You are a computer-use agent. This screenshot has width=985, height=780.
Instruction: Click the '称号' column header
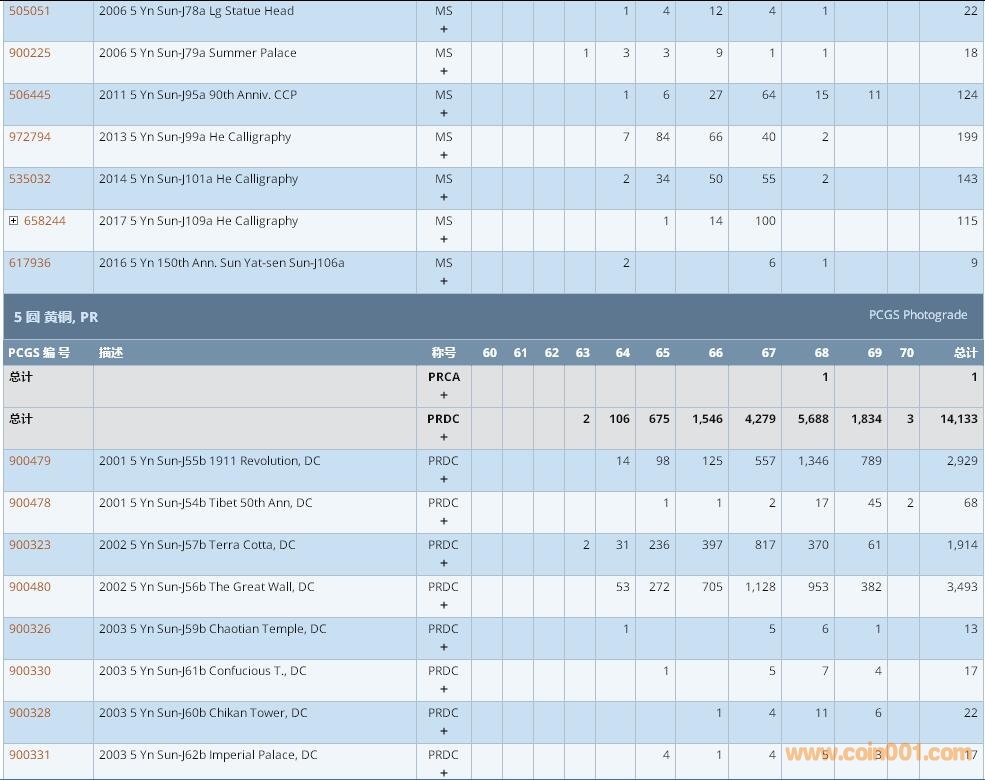coord(443,353)
